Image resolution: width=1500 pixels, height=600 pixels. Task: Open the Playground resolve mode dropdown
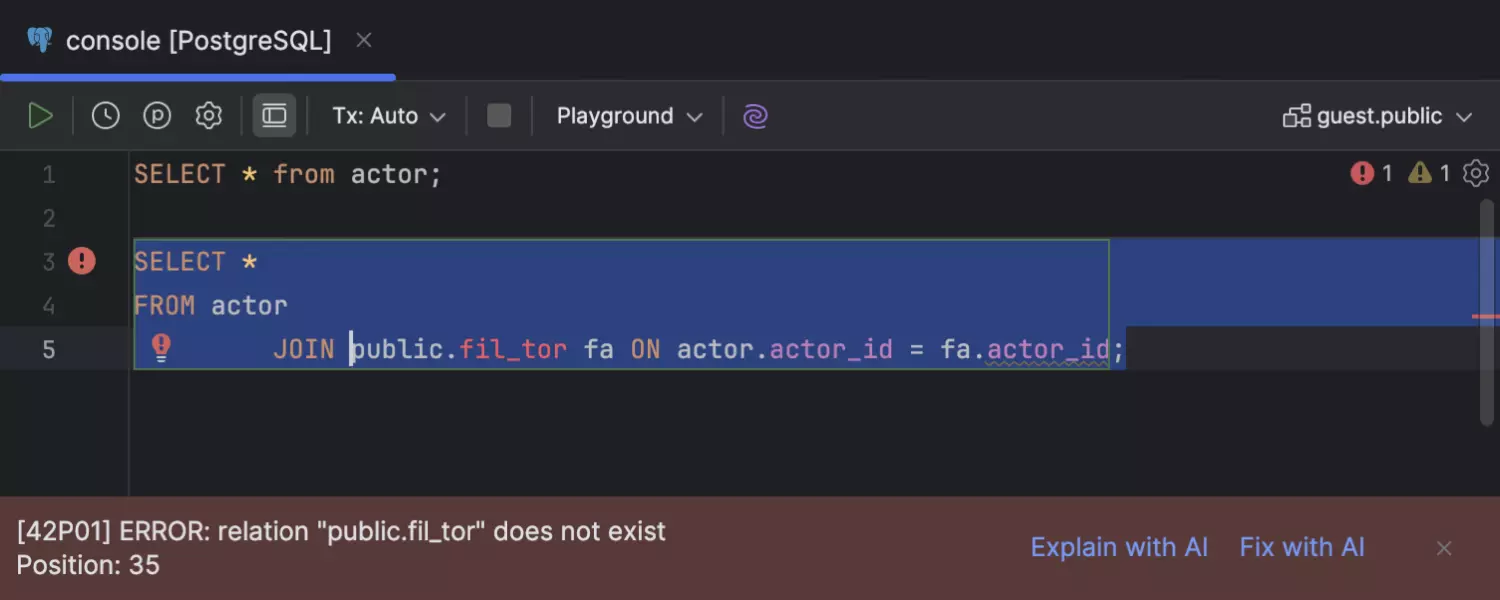[x=629, y=116]
